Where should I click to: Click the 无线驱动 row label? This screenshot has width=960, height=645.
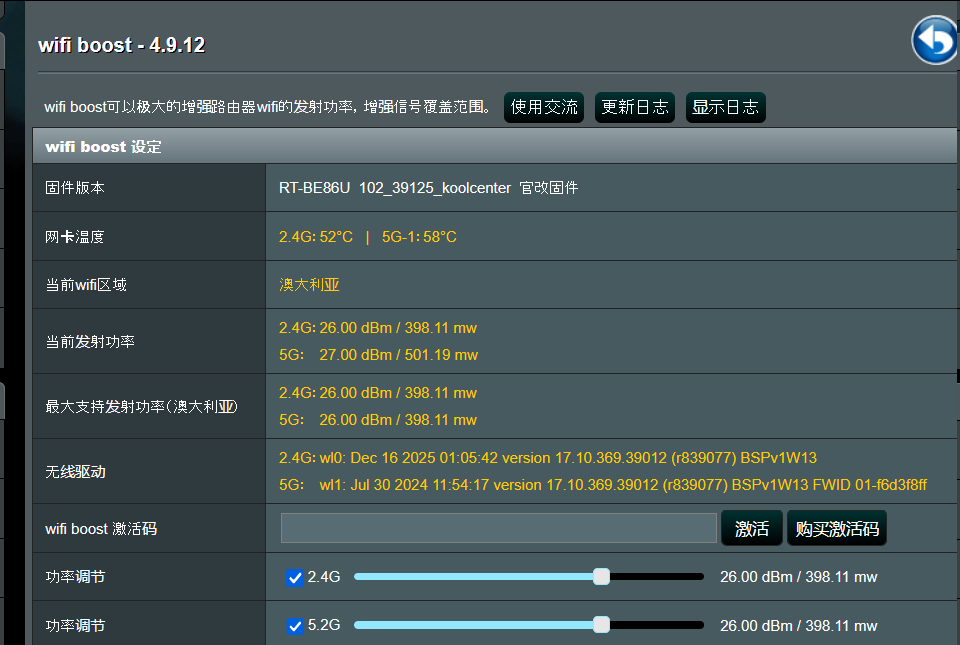[75, 472]
